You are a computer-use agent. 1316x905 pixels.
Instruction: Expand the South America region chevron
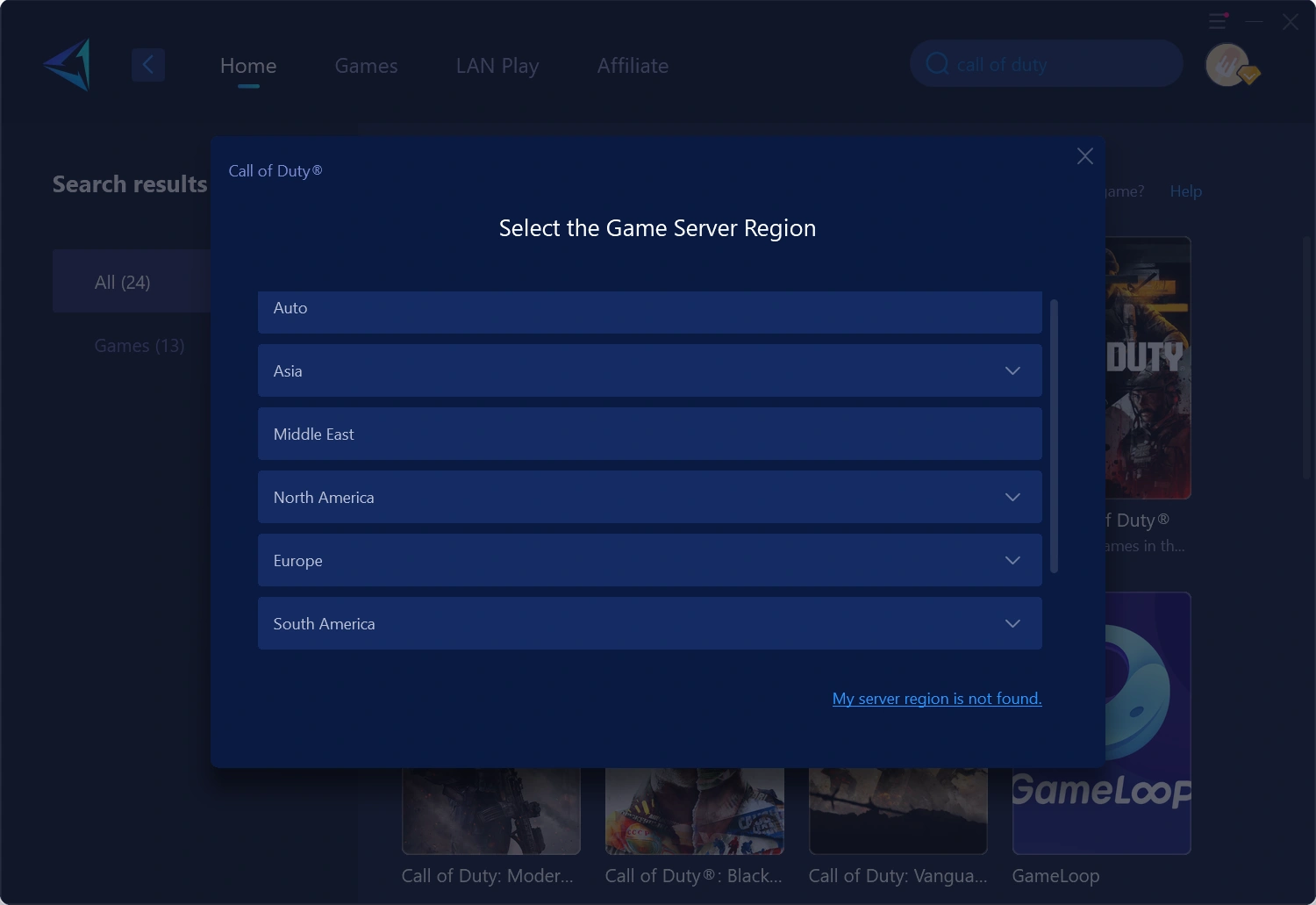click(1012, 624)
